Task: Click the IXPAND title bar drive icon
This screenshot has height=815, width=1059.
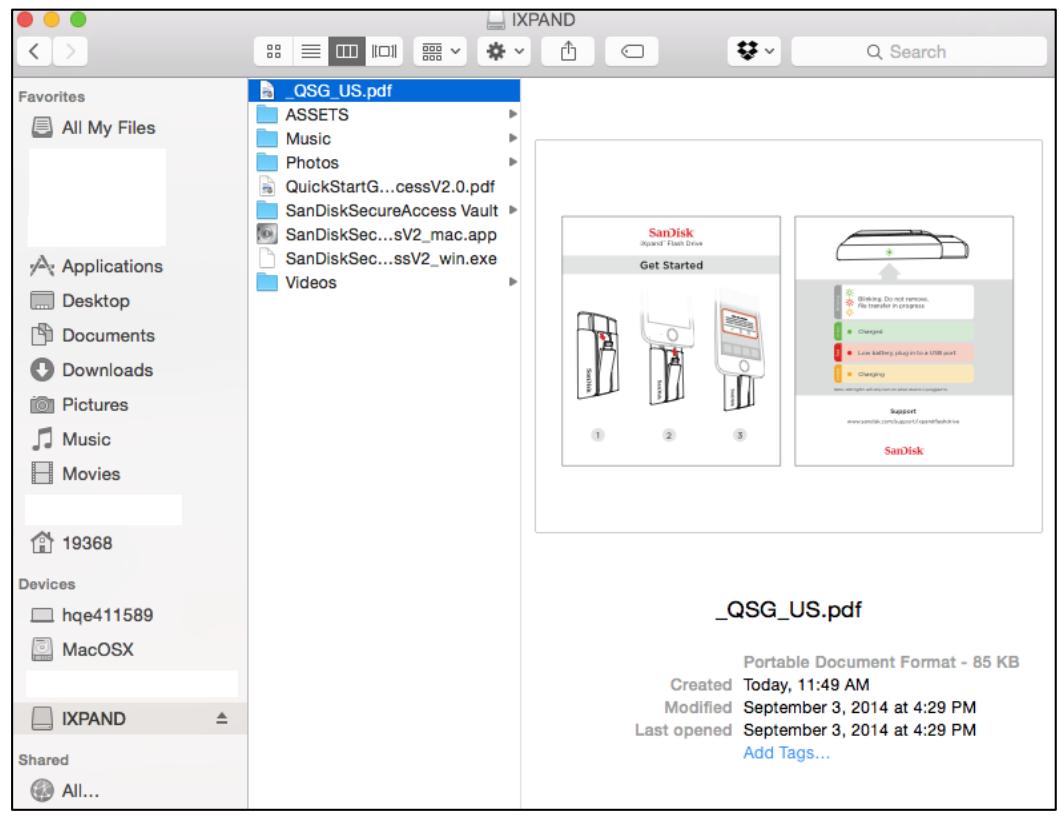Action: (496, 20)
